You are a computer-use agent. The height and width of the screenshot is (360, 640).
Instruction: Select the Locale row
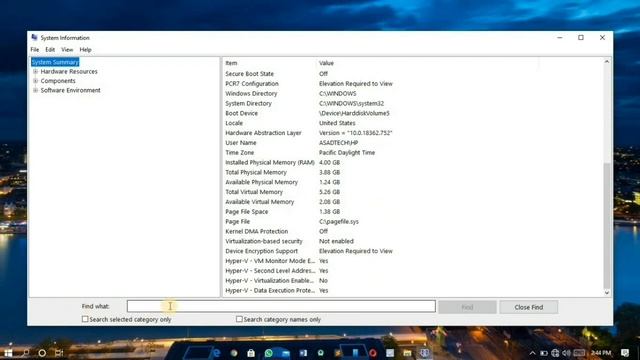(413, 123)
